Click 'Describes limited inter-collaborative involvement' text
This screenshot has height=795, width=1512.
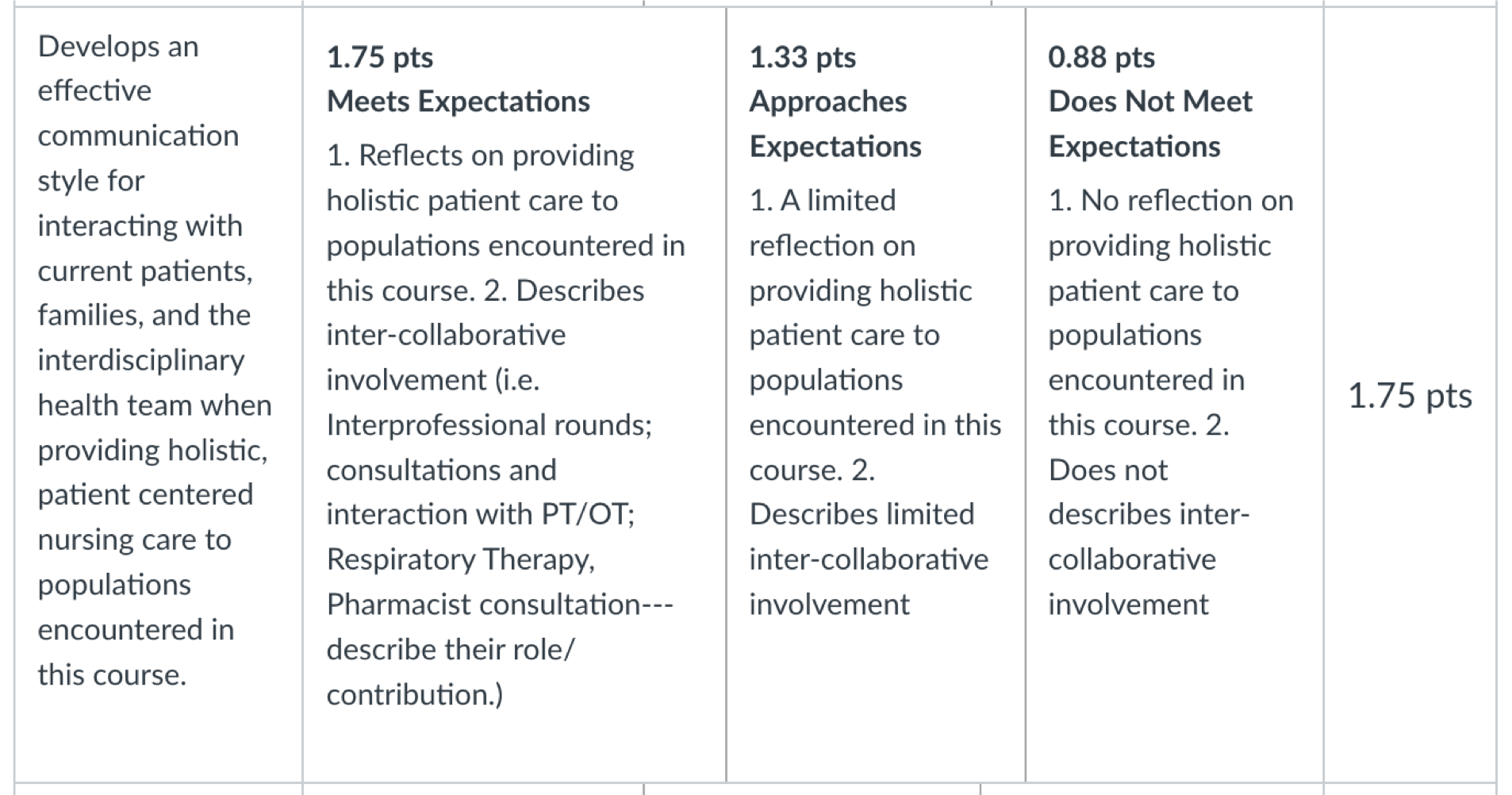pyautogui.click(x=869, y=559)
